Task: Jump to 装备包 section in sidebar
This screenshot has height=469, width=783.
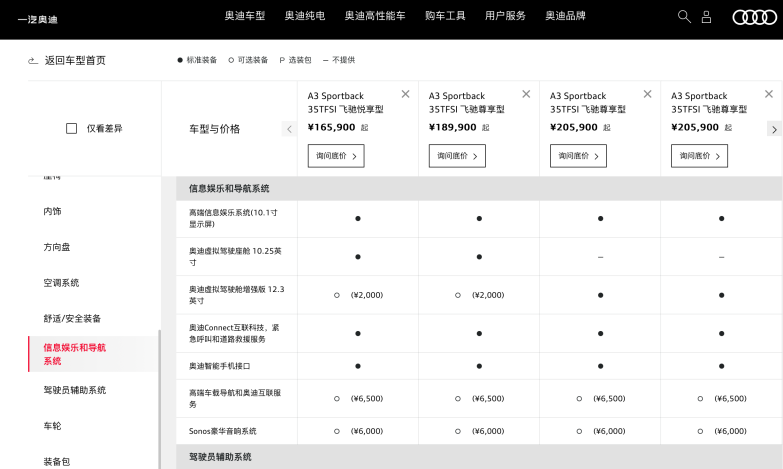Action: tap(57, 462)
